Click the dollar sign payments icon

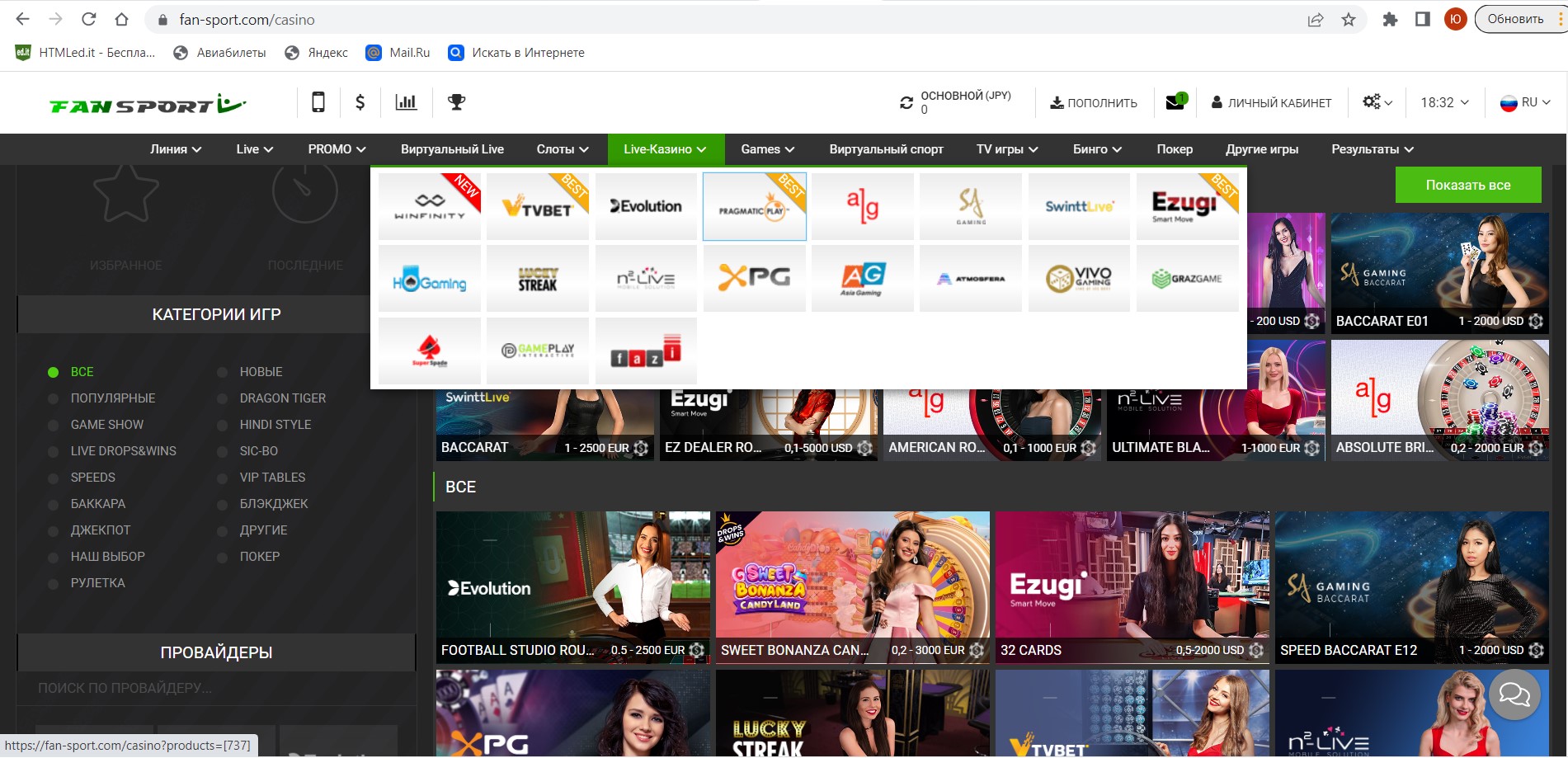(x=360, y=102)
